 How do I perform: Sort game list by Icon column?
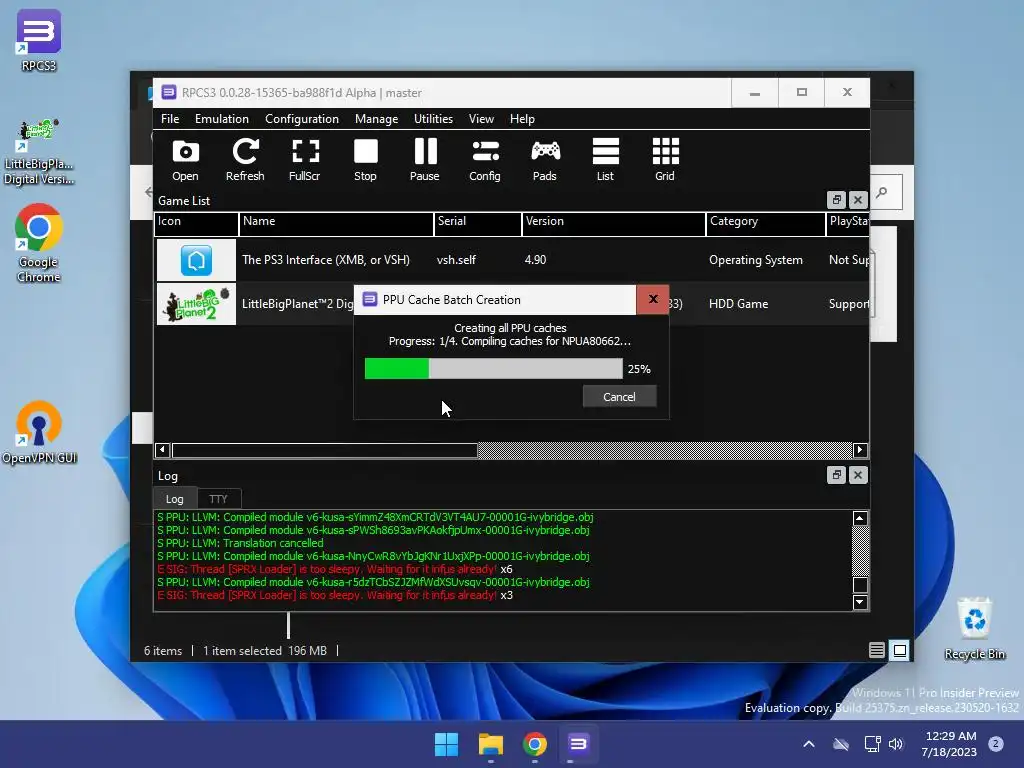[197, 222]
